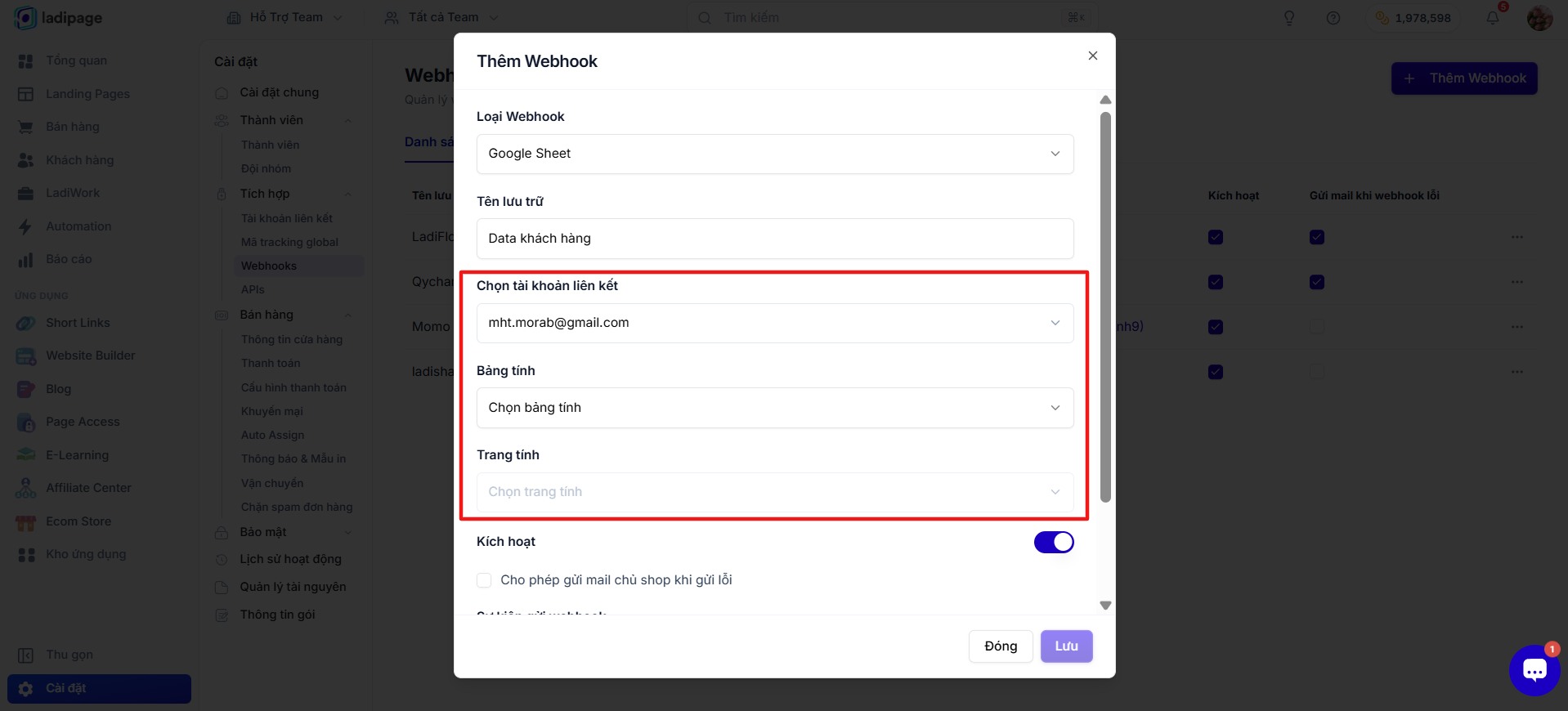Screen dimensions: 1568x711
Task: Open the Automation lightning icon in sidebar
Action: pos(25,226)
